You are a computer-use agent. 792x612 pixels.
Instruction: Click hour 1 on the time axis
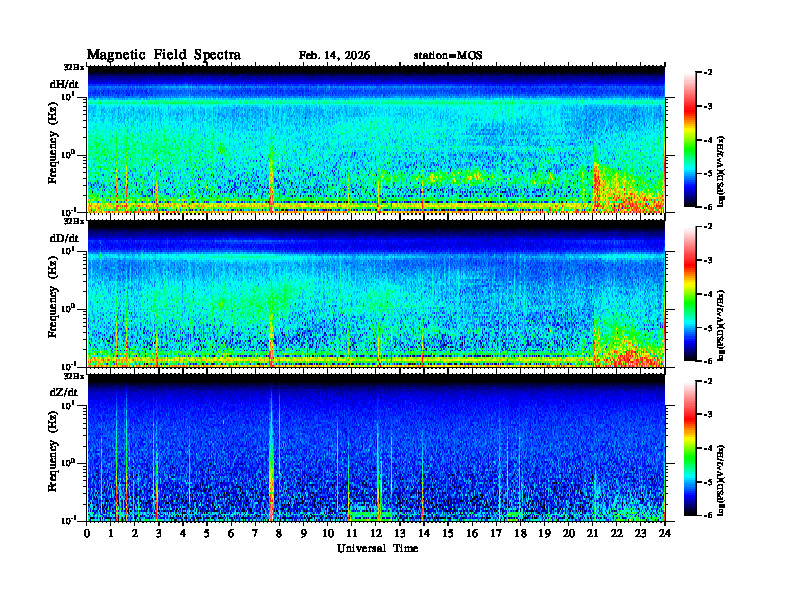click(111, 534)
